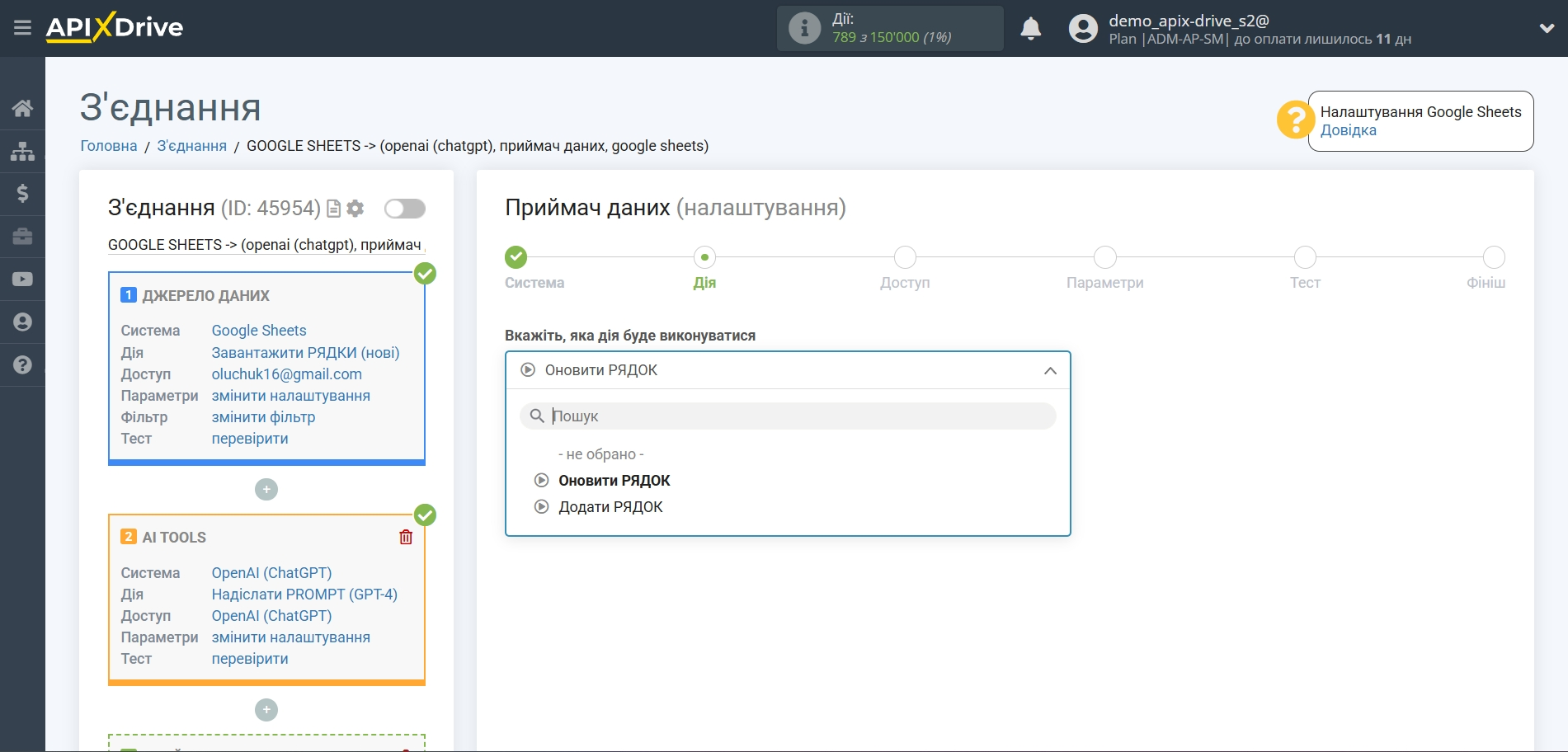The width and height of the screenshot is (1568, 752).
Task: Select the Оновити РЯДОК option
Action: [x=614, y=481]
